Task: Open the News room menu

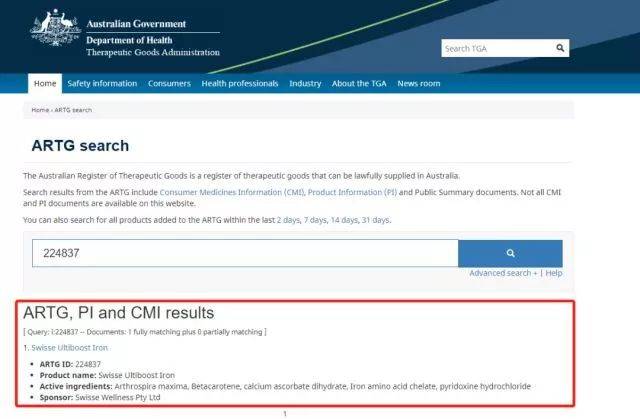Action: (419, 83)
